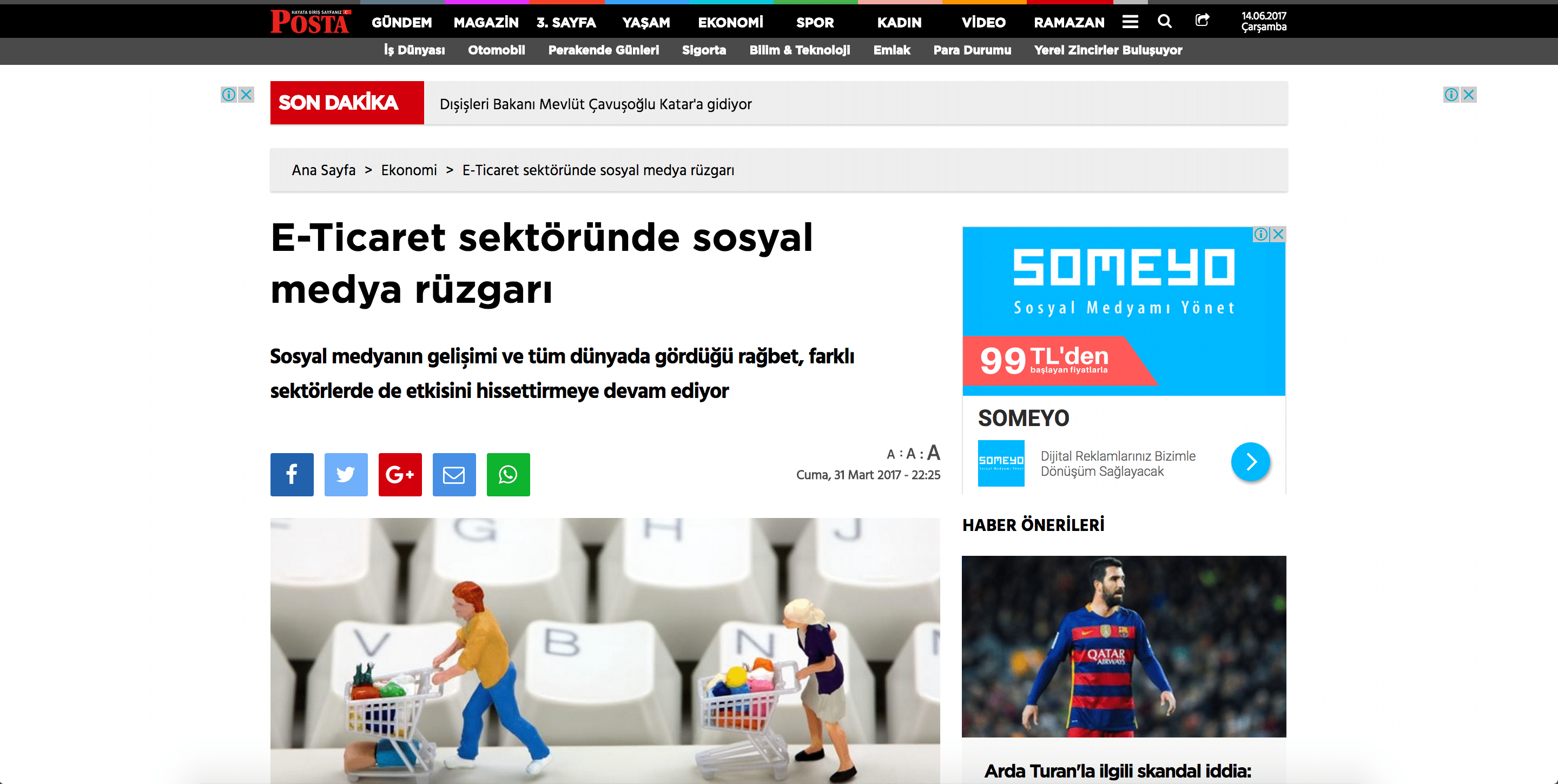Screen dimensions: 1558x784
Task: Open the hamburger menu icon
Action: coord(1130,22)
